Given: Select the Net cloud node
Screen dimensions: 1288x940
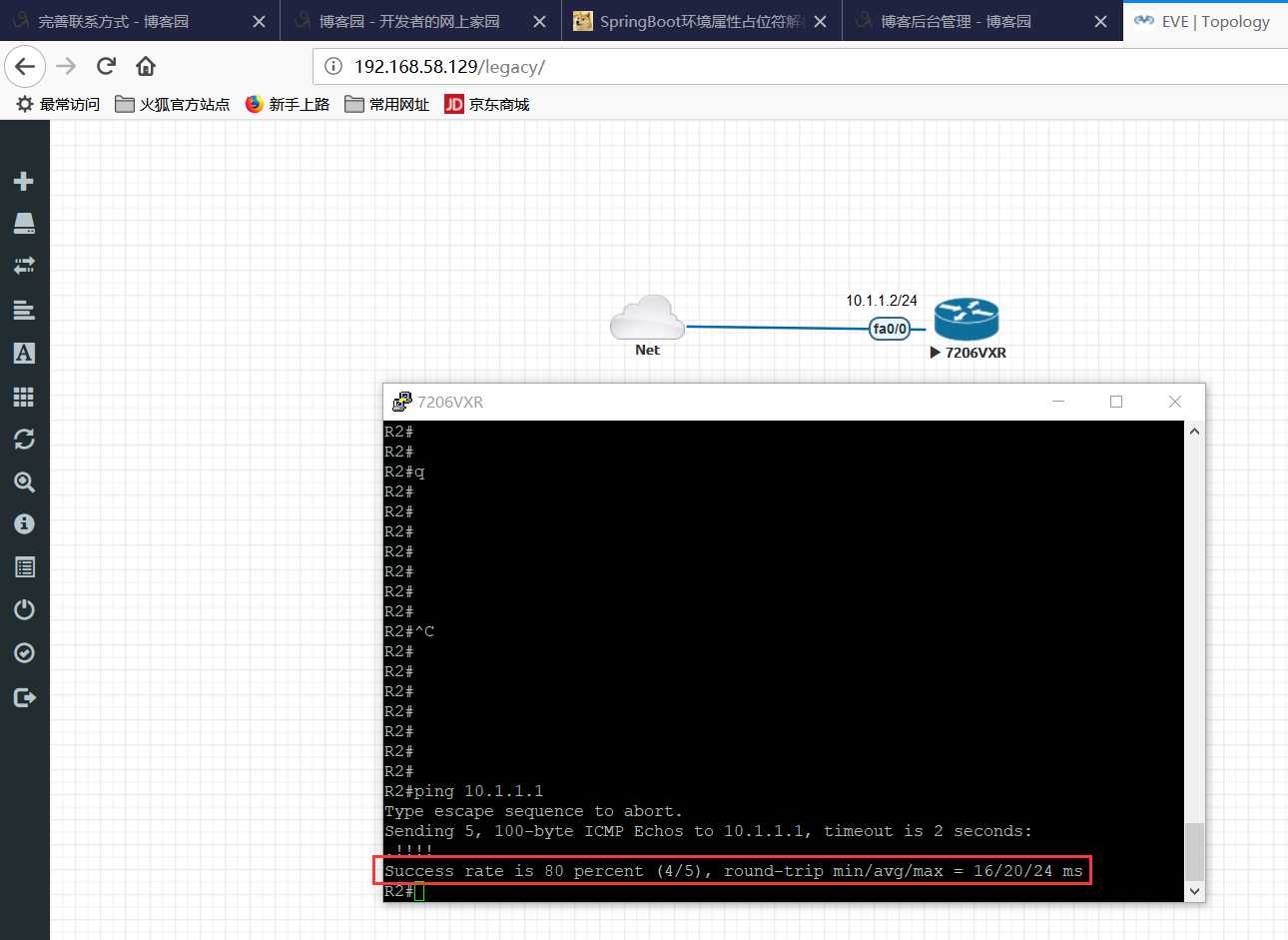Looking at the screenshot, I should point(647,318).
